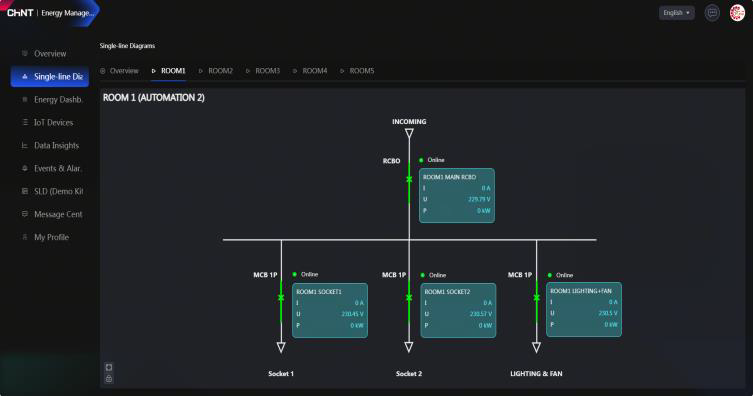Click the LIGHTING & FAN outgoing arrow symbol
Viewport: 753px width, 396px height.
(x=536, y=347)
